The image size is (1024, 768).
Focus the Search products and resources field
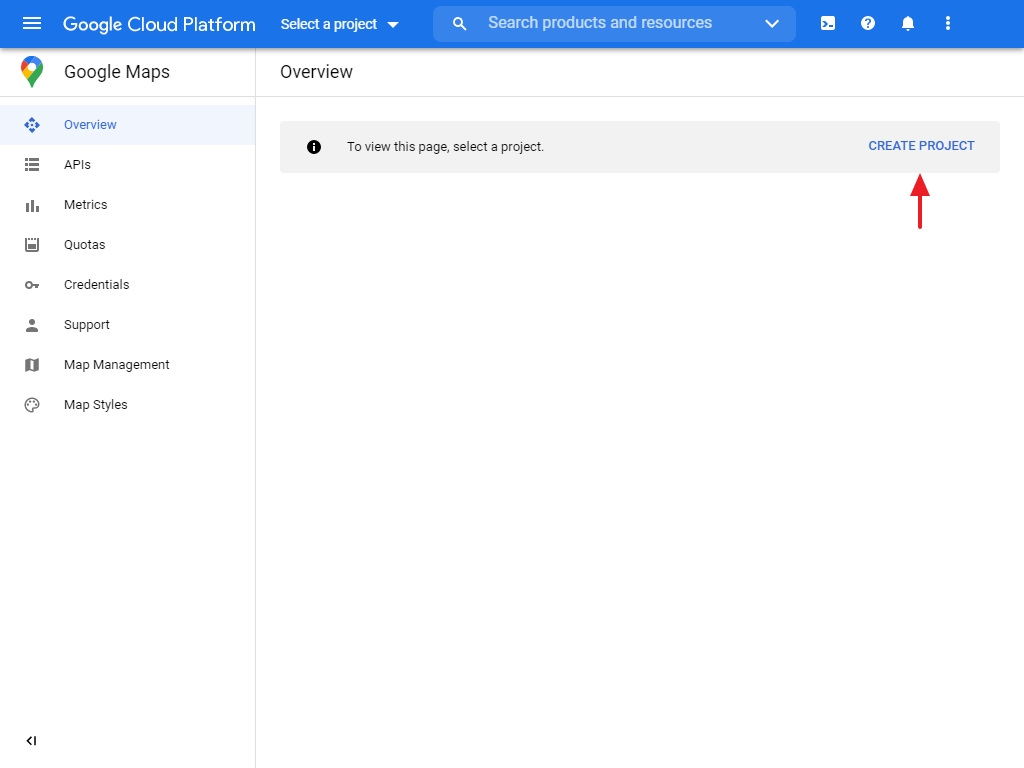click(x=615, y=24)
